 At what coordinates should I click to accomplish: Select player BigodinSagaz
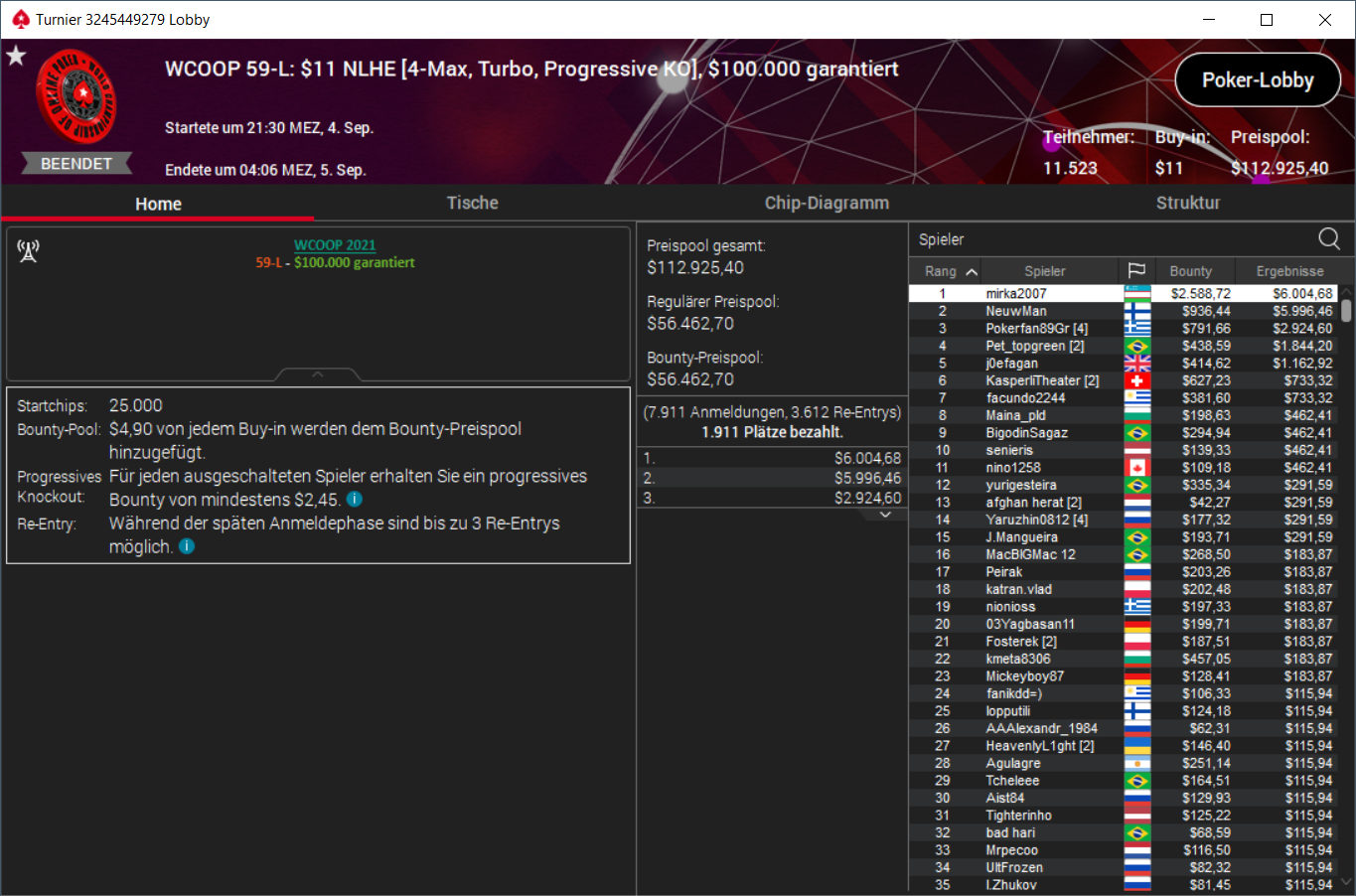(1124, 433)
